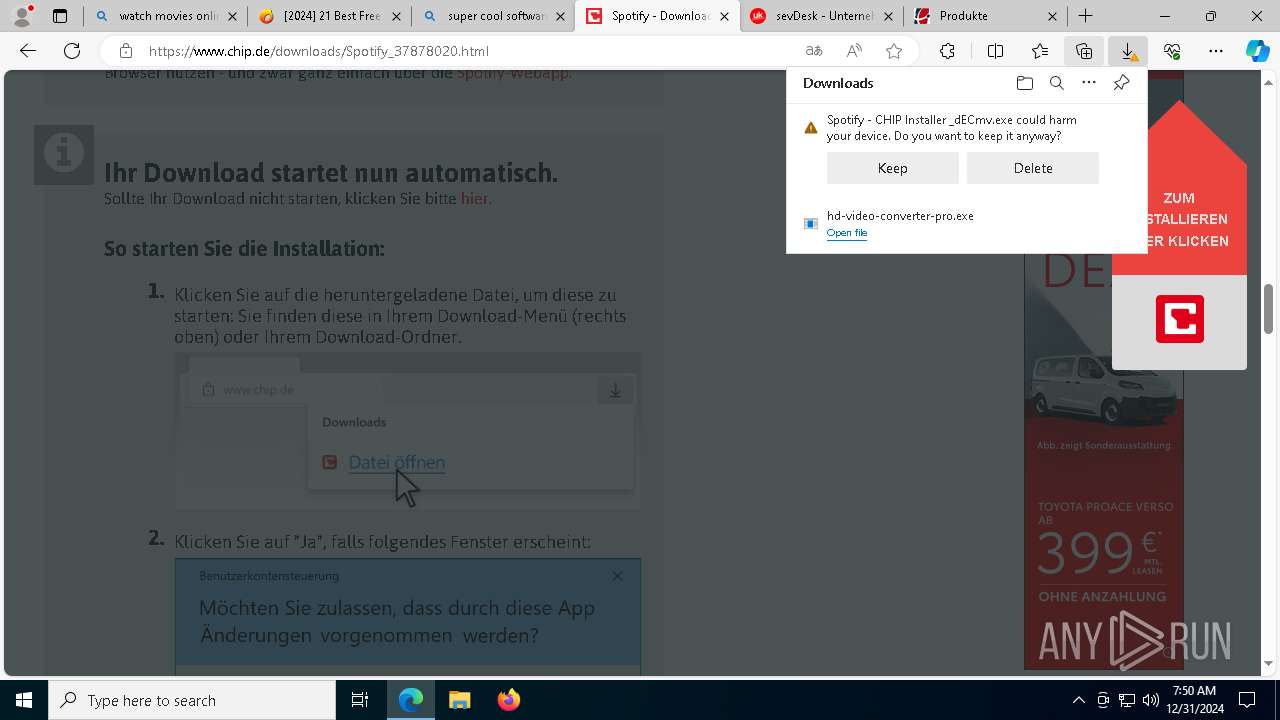The height and width of the screenshot is (720, 1280).
Task: Click the Toyota Proace advertisement
Action: pyautogui.click(x=1104, y=460)
